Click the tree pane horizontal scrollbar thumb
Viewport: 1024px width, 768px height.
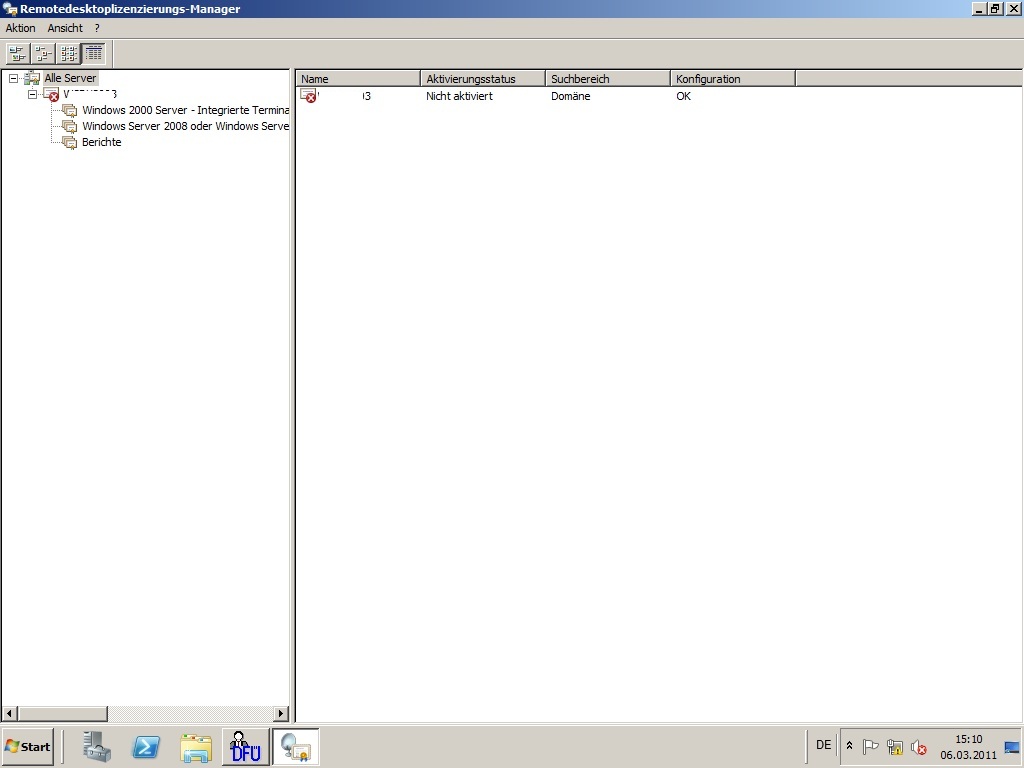coord(62,714)
